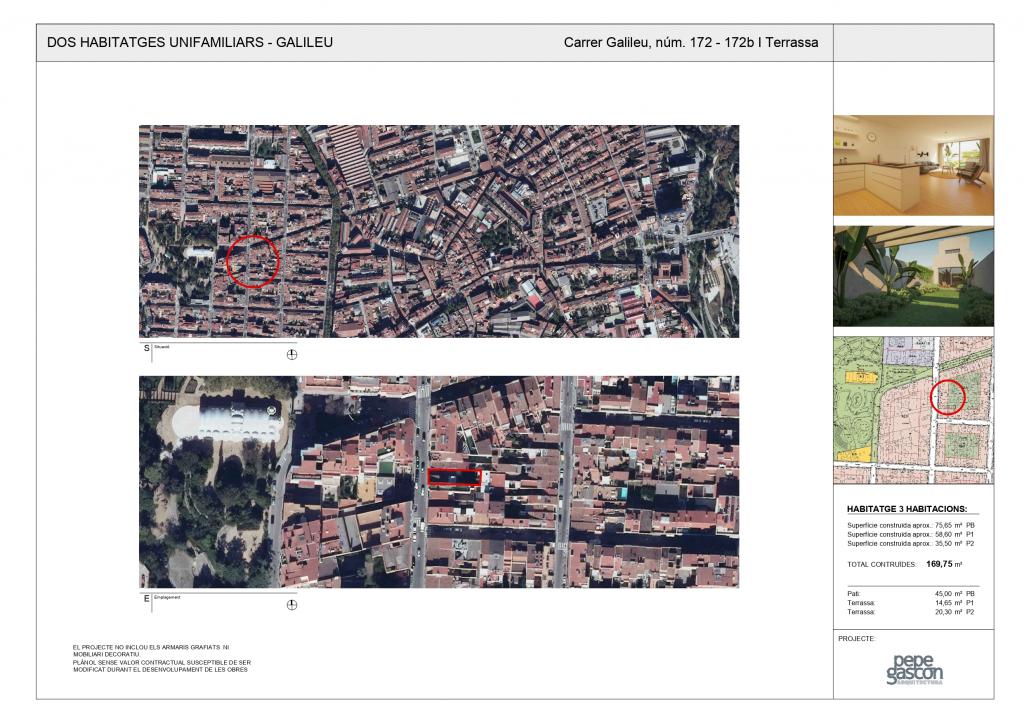The height and width of the screenshot is (724, 1024).
Task: Open the interior kitchen render thumbnail
Action: [913, 165]
